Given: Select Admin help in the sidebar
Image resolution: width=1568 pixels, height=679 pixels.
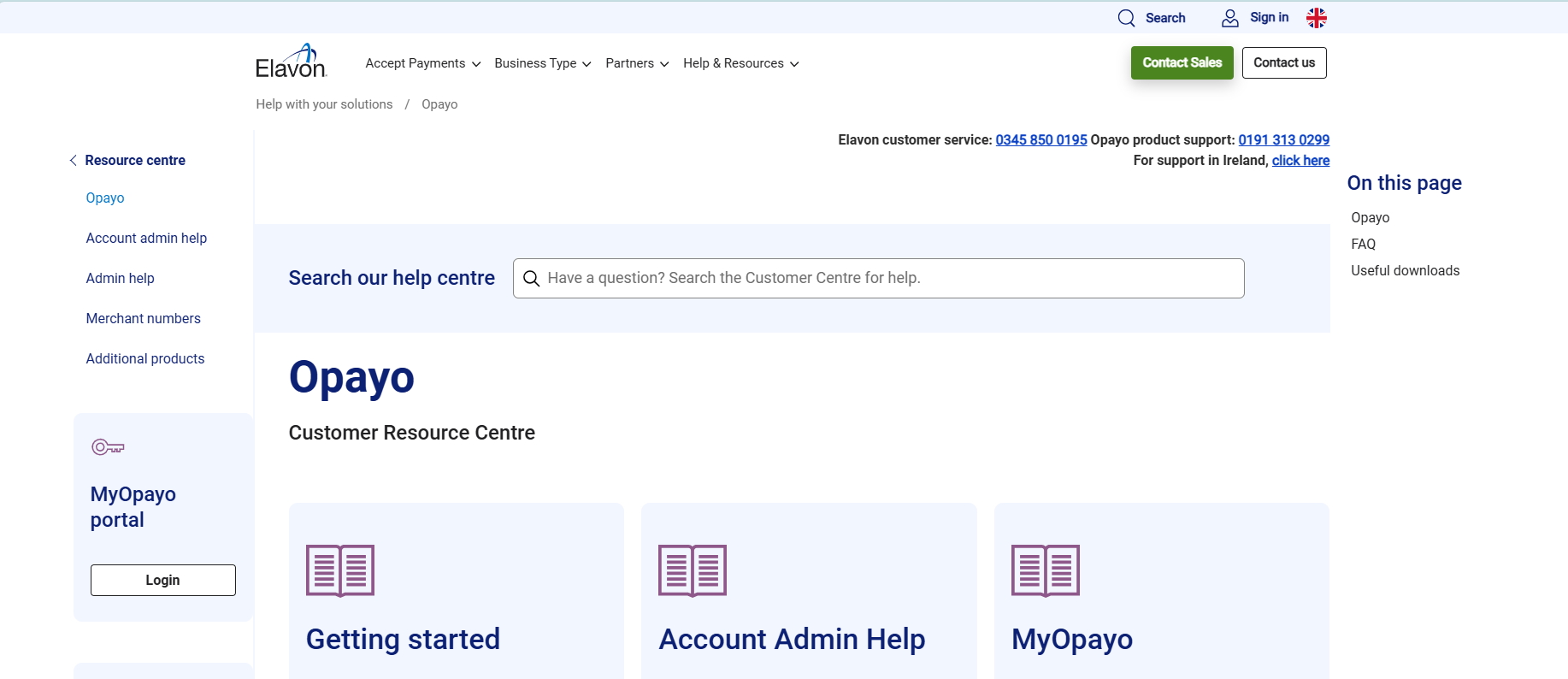Looking at the screenshot, I should click(120, 279).
